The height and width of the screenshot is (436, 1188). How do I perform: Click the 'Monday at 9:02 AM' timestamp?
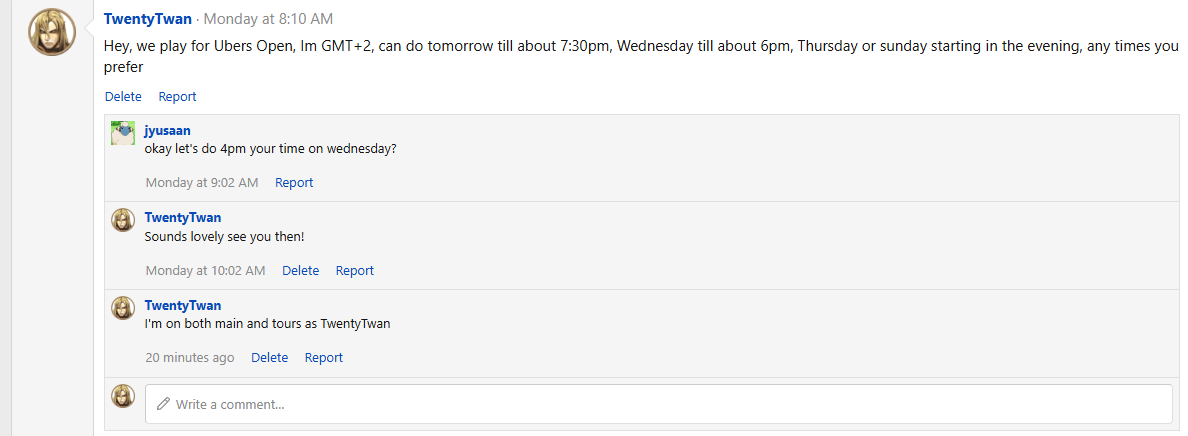[x=202, y=183]
